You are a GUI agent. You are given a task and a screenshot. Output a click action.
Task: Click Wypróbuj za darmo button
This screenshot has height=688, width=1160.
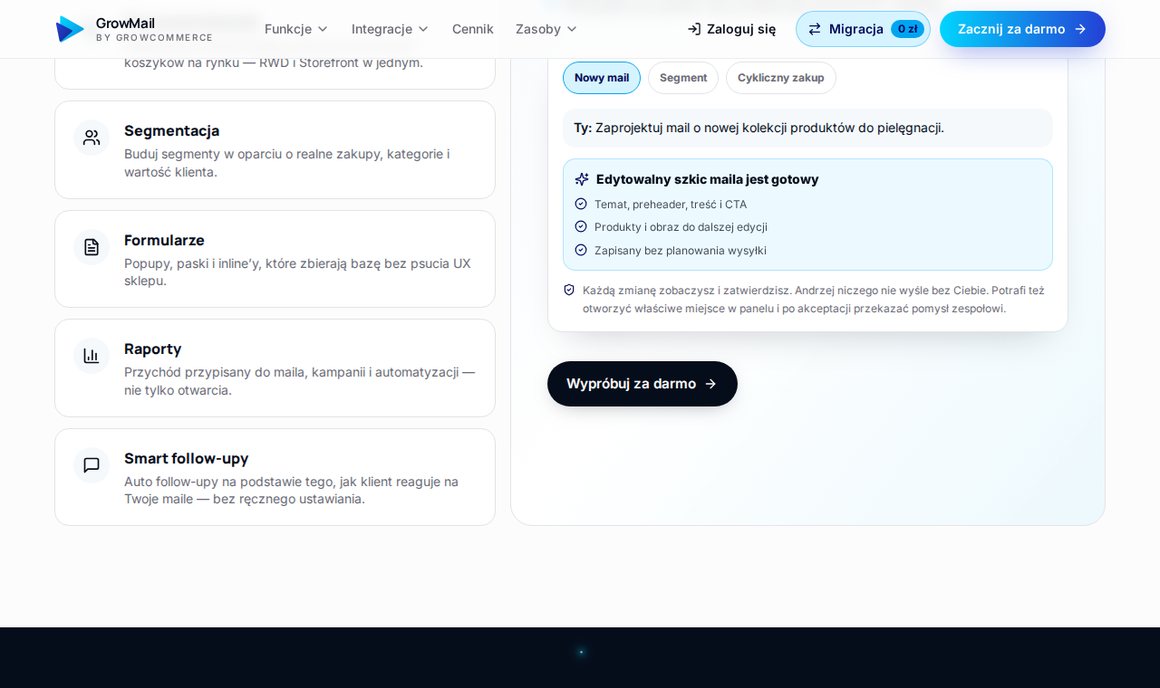tap(642, 384)
